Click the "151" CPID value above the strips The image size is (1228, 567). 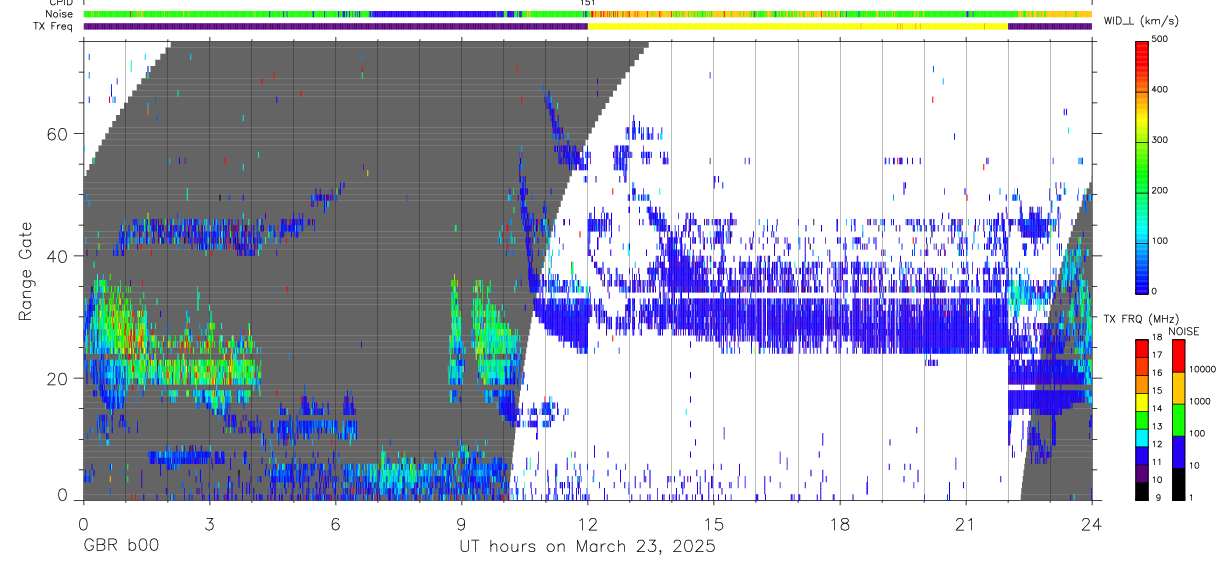click(588, 3)
